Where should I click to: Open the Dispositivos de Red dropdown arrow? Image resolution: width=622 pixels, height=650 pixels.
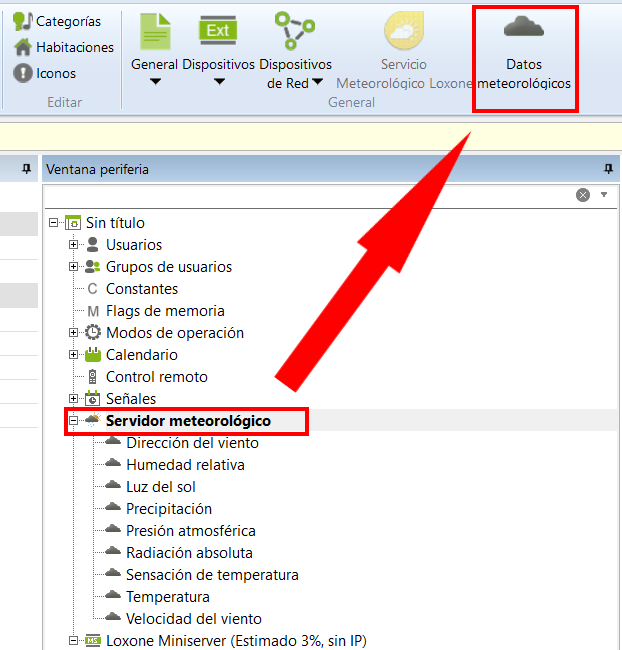pos(318,83)
